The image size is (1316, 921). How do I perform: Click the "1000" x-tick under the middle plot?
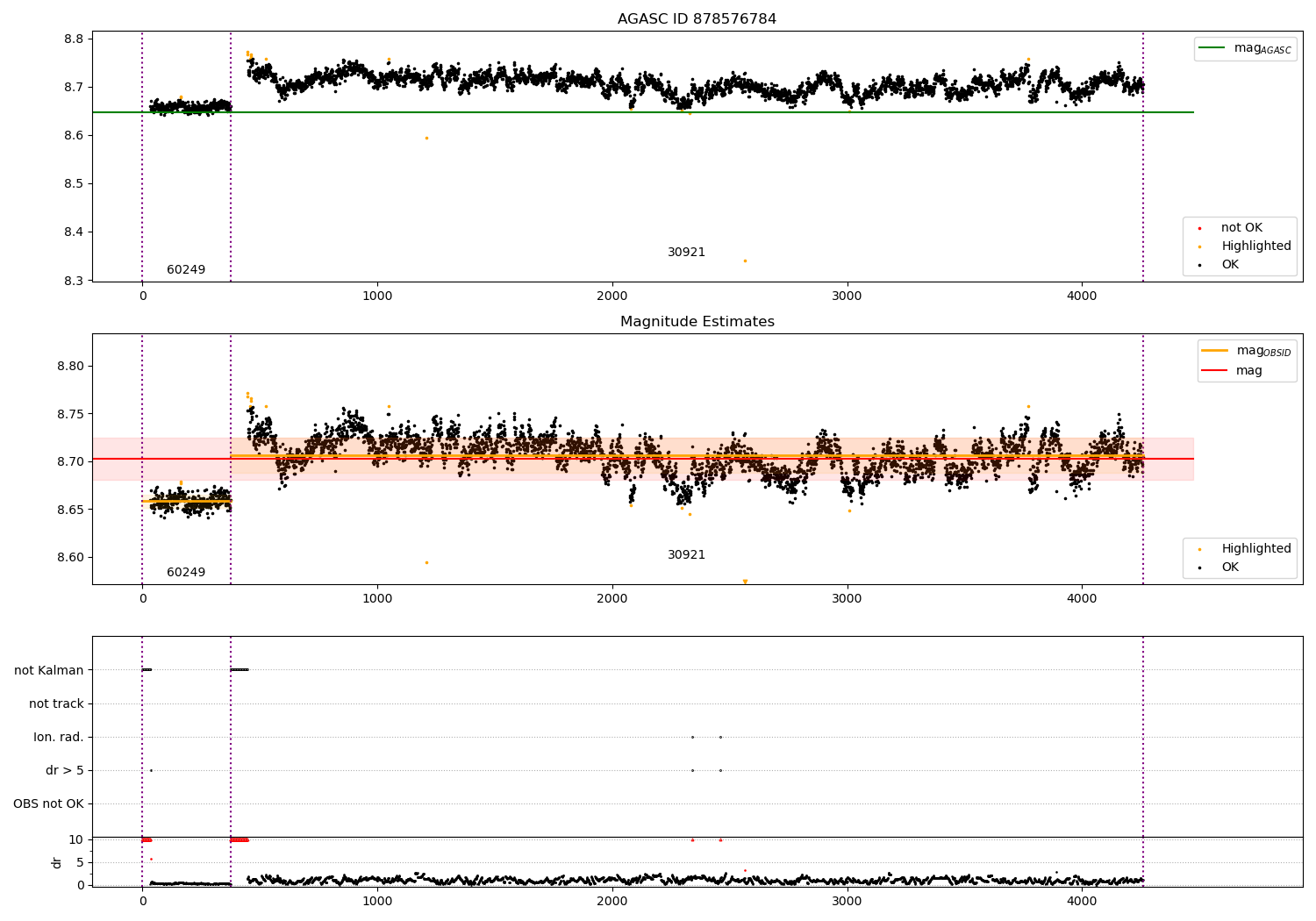tap(377, 599)
